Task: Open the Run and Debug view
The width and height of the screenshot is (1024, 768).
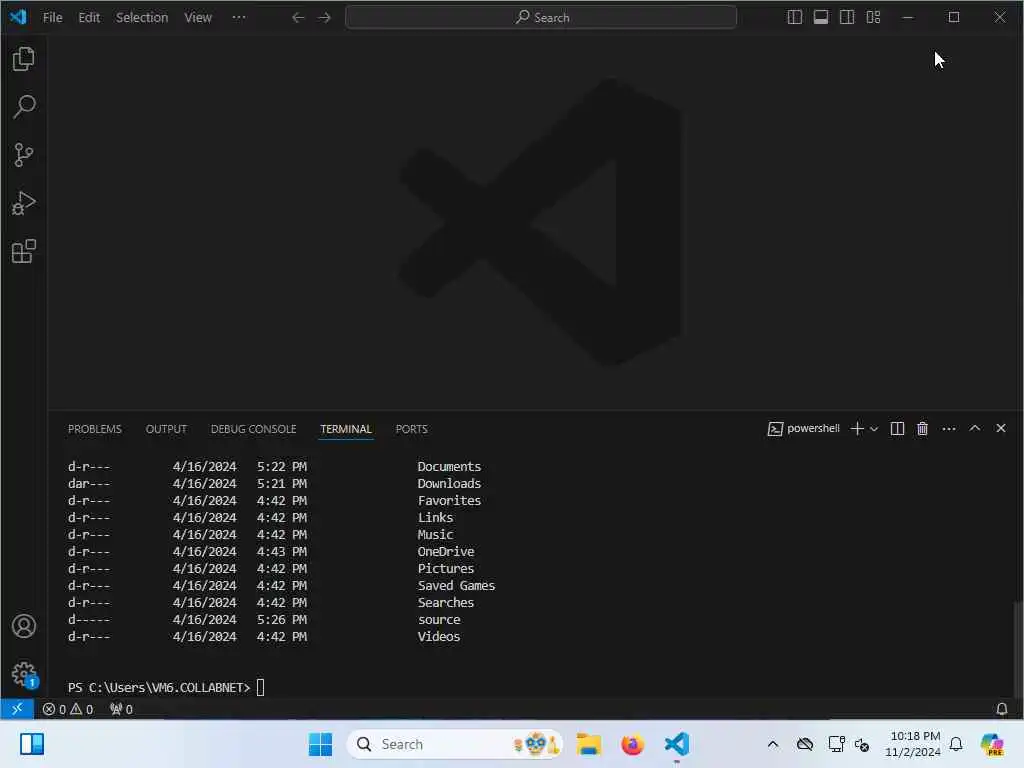Action: [24, 203]
